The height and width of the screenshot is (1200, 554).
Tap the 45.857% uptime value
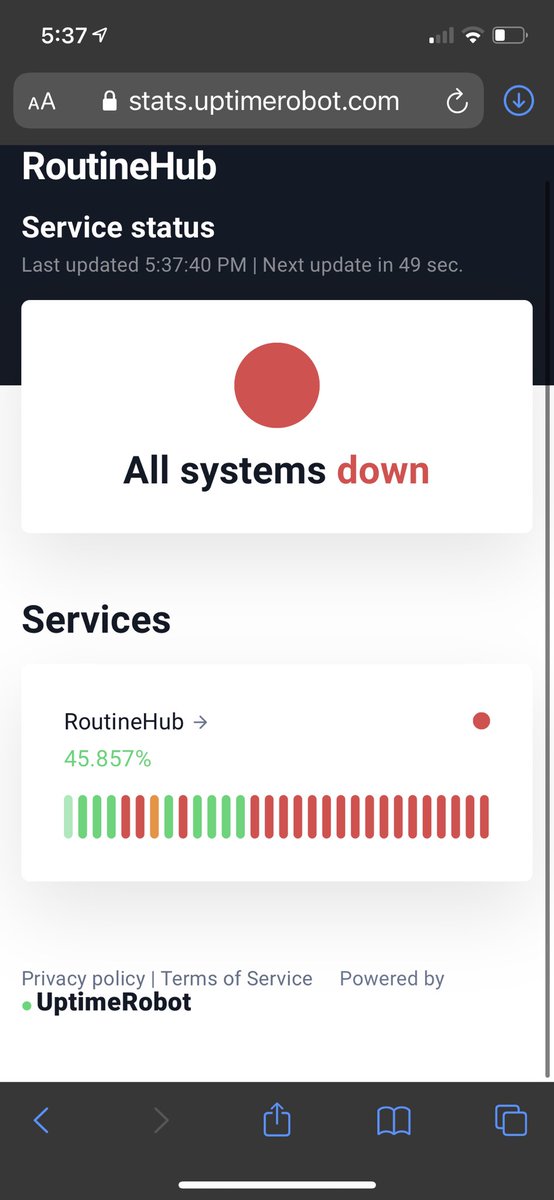108,759
